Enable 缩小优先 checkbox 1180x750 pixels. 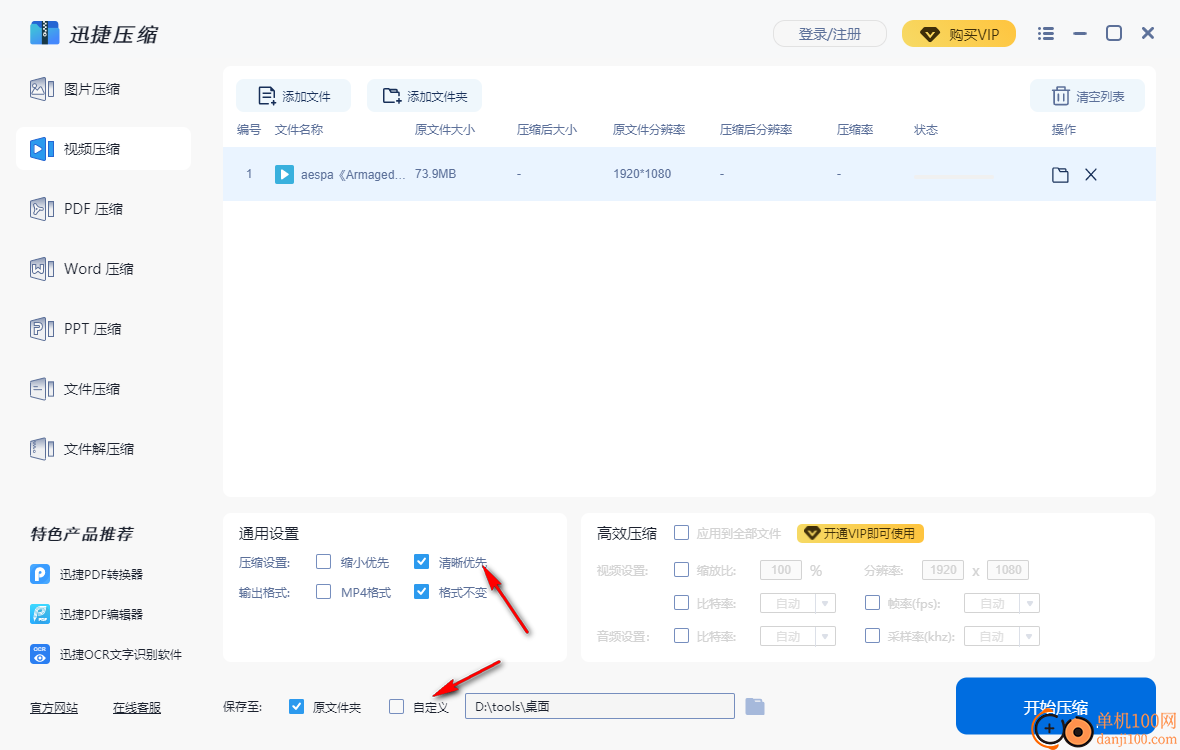click(x=324, y=561)
